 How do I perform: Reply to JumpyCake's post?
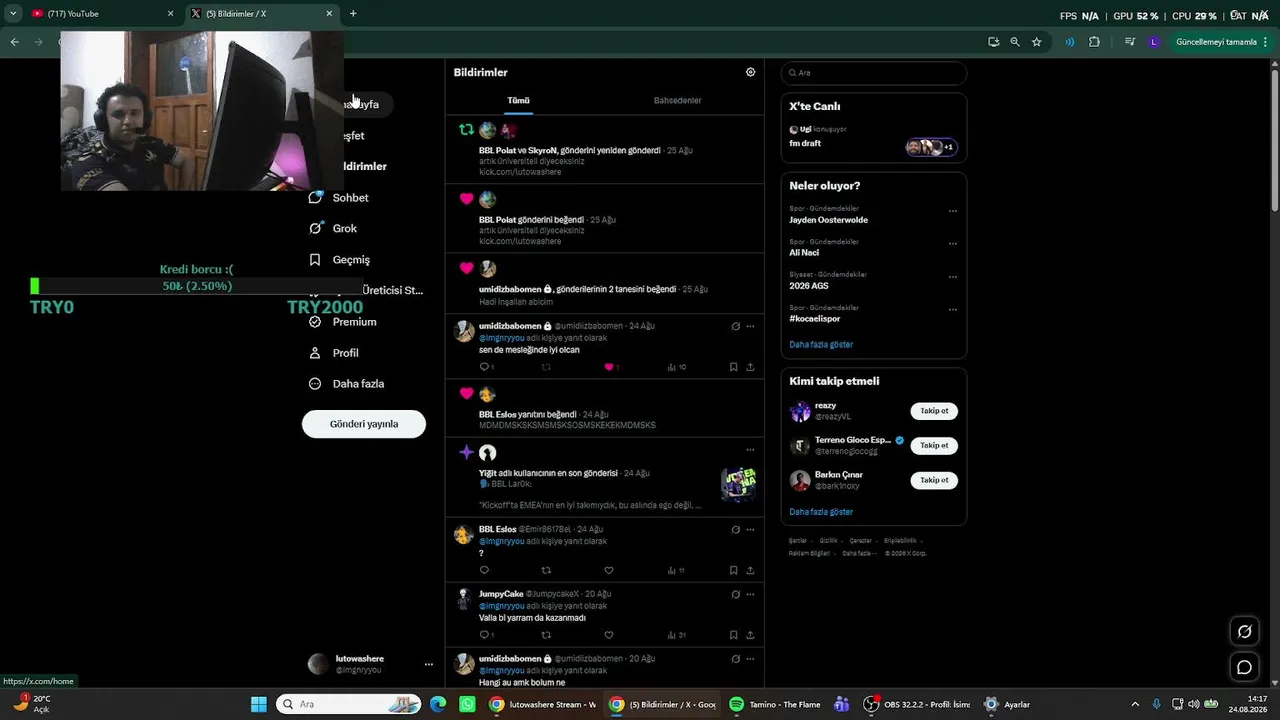pos(487,635)
